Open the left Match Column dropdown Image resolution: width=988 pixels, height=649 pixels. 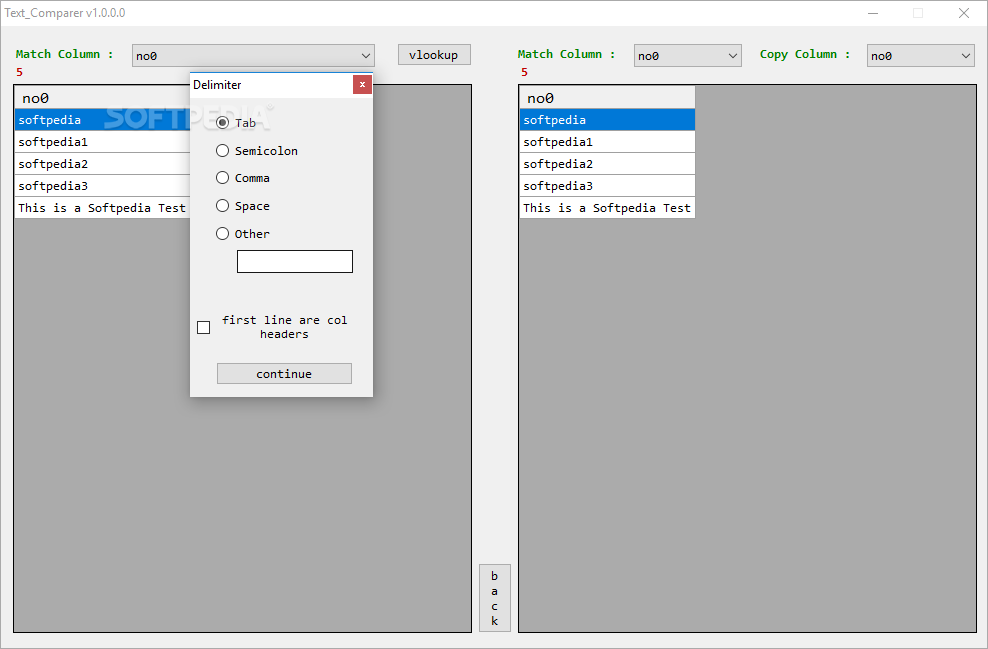(253, 55)
